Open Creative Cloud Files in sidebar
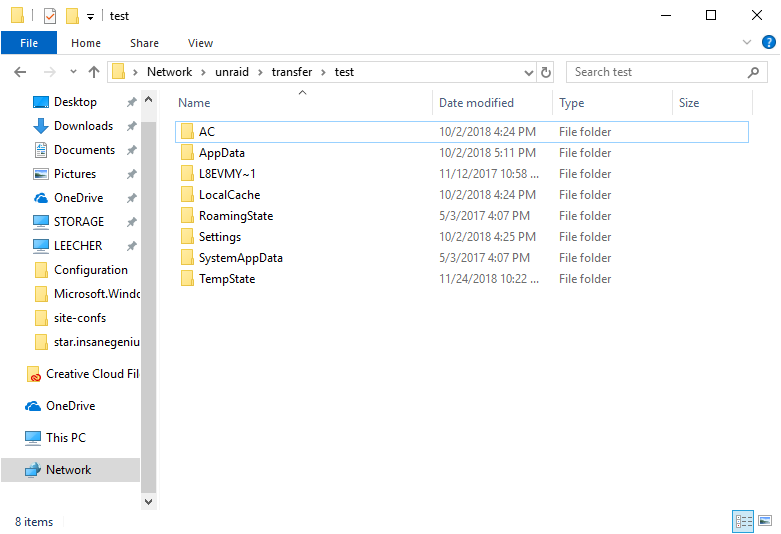Screen dimensions: 781x534 83,374
